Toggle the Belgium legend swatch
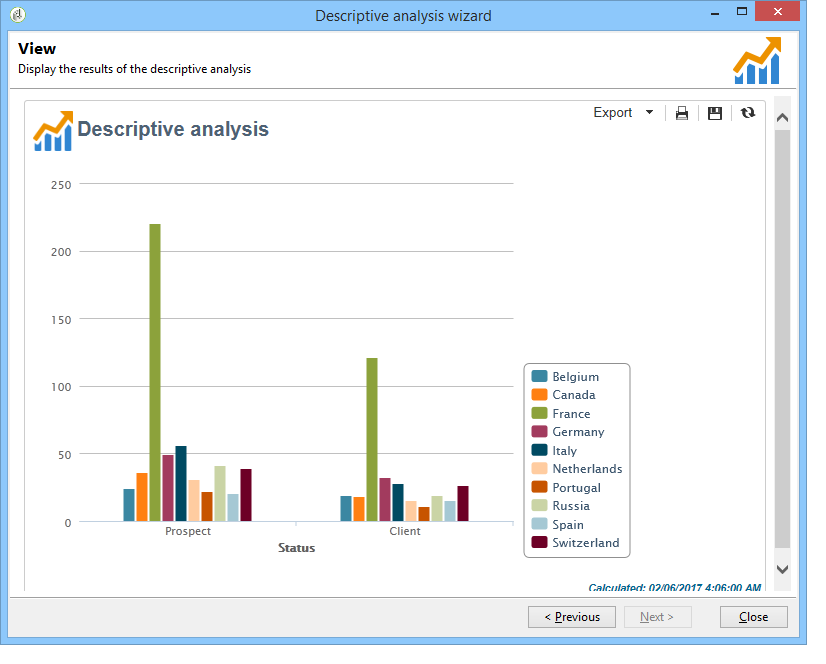 pos(539,376)
